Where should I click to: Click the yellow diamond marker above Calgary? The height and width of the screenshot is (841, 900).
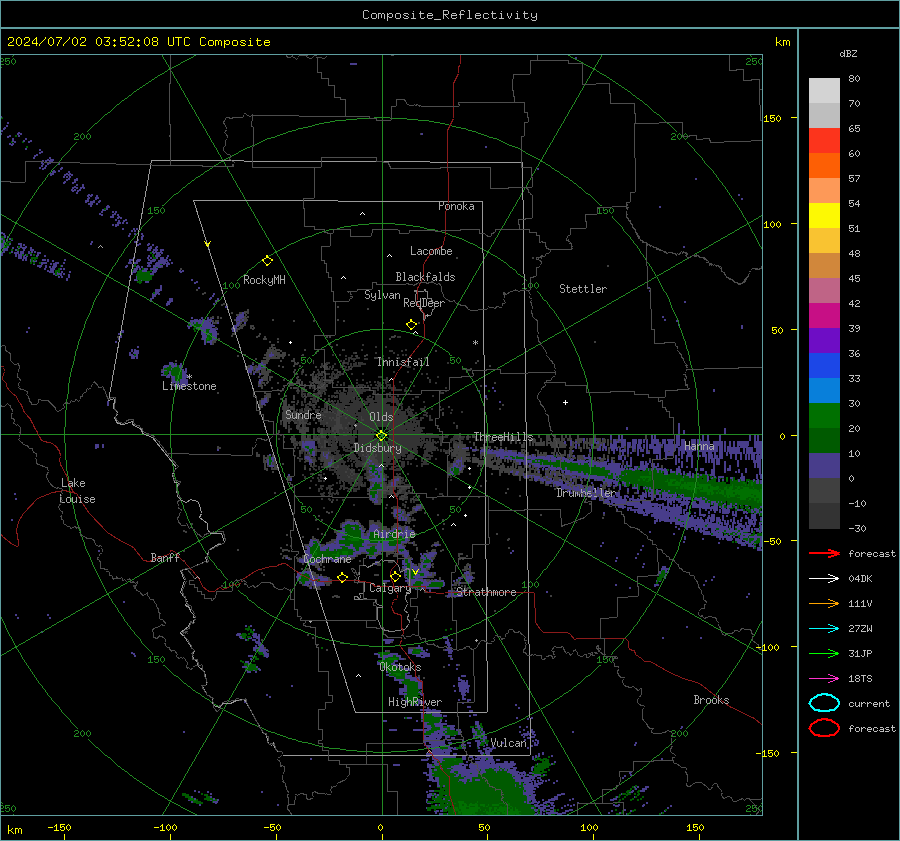coord(395,576)
